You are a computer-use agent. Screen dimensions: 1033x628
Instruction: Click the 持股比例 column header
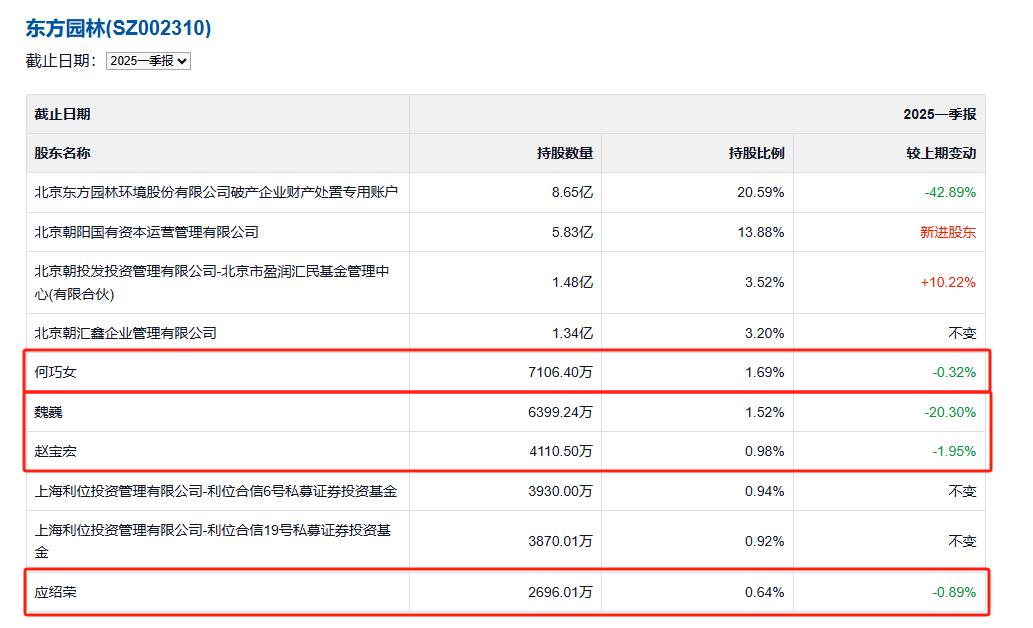pos(756,154)
